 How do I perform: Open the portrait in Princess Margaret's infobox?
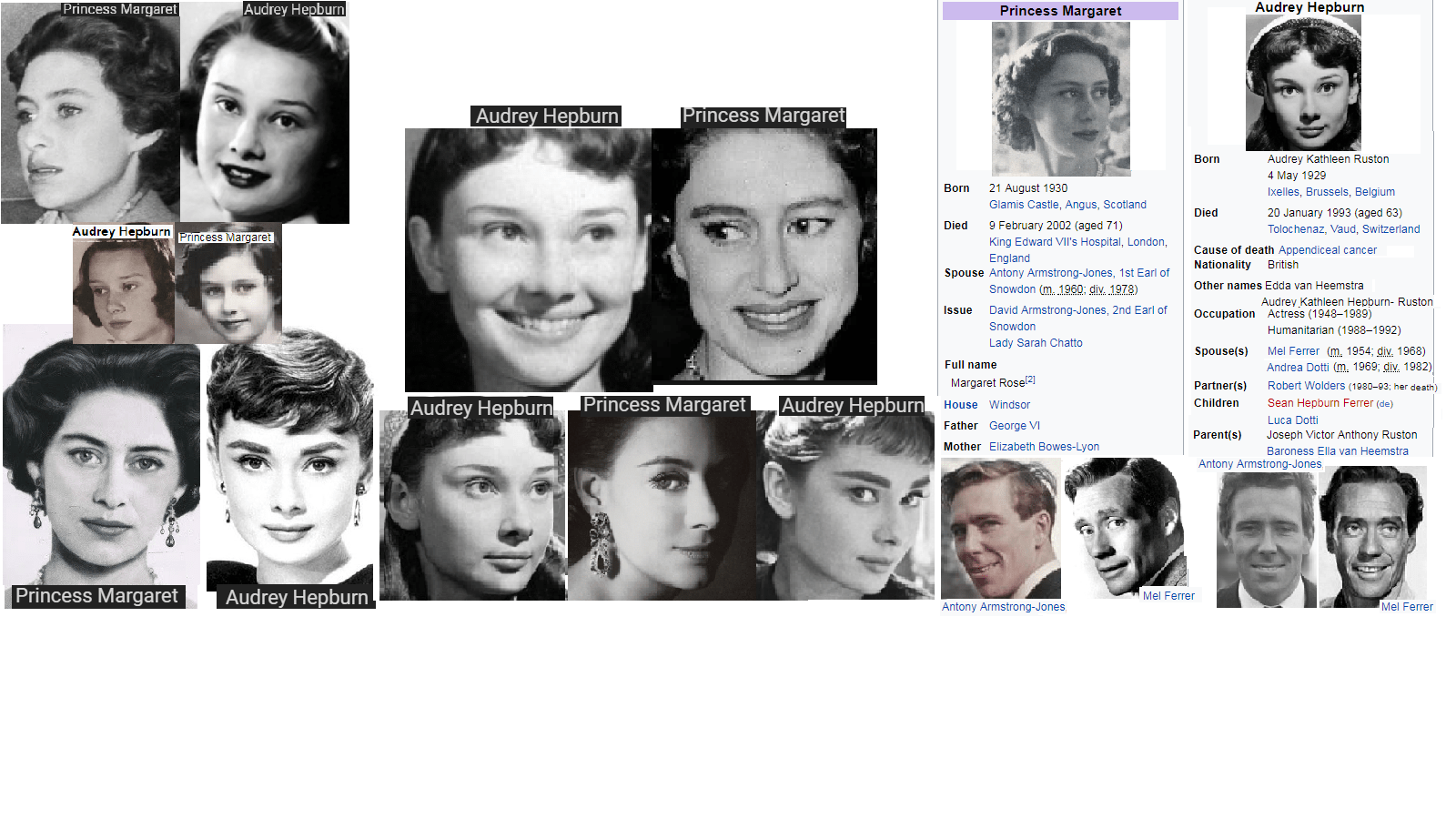[1060, 98]
